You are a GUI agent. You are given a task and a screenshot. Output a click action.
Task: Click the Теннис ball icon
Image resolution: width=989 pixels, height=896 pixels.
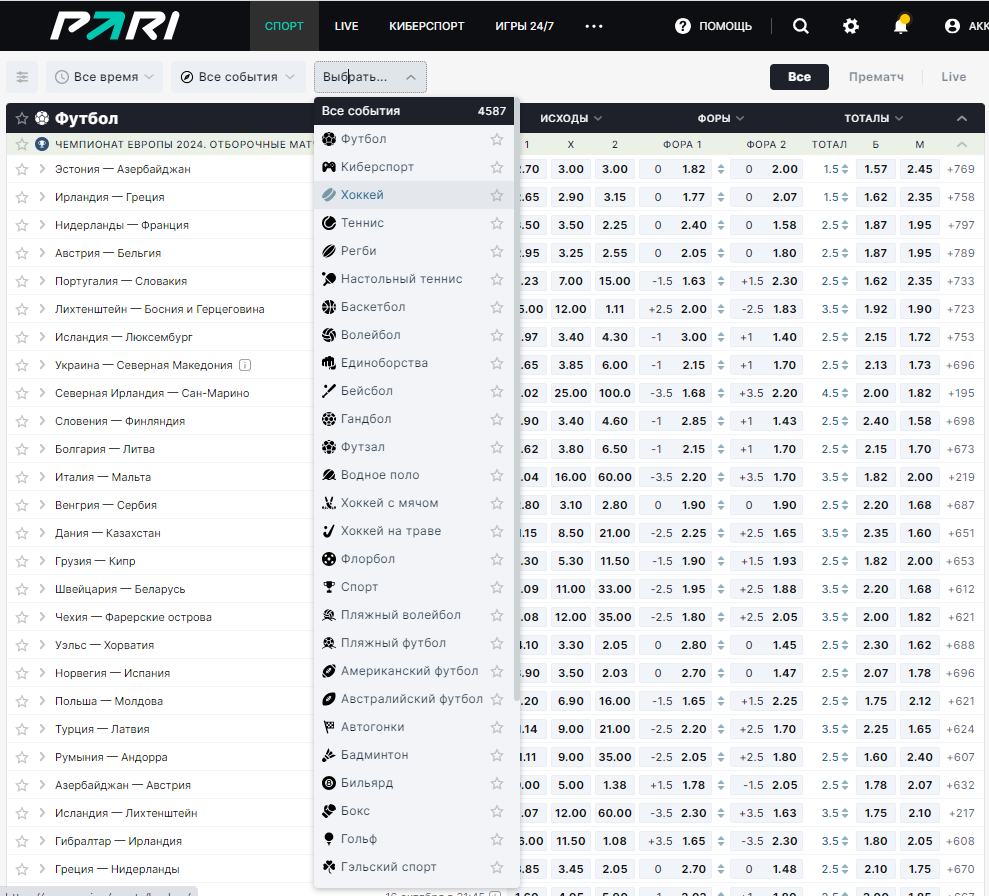tap(329, 223)
